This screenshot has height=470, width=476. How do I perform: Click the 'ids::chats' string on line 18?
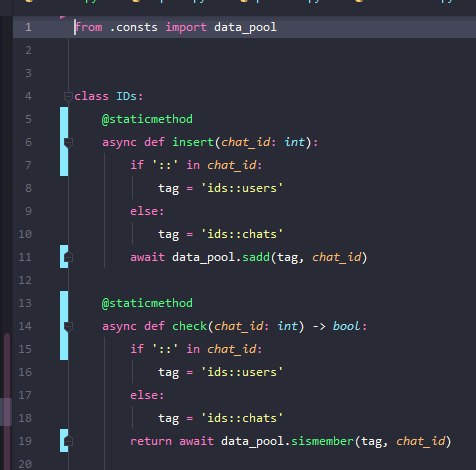[x=242, y=418]
